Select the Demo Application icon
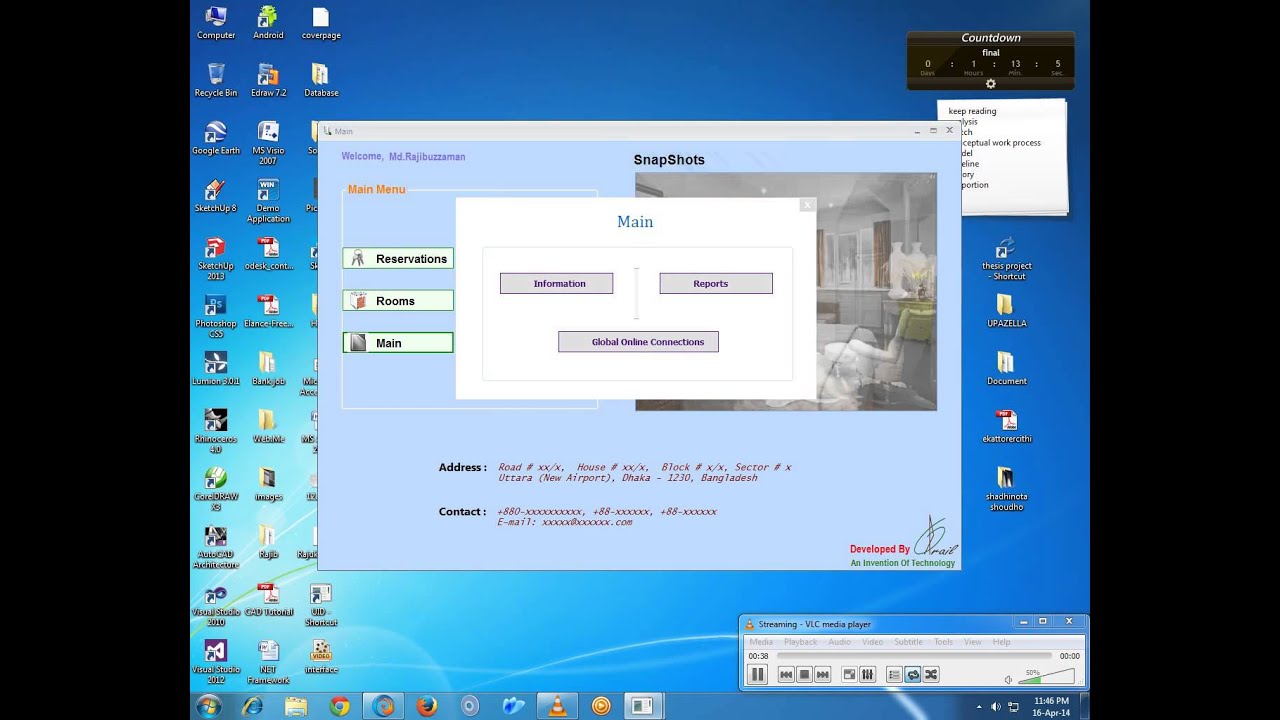 click(x=268, y=202)
